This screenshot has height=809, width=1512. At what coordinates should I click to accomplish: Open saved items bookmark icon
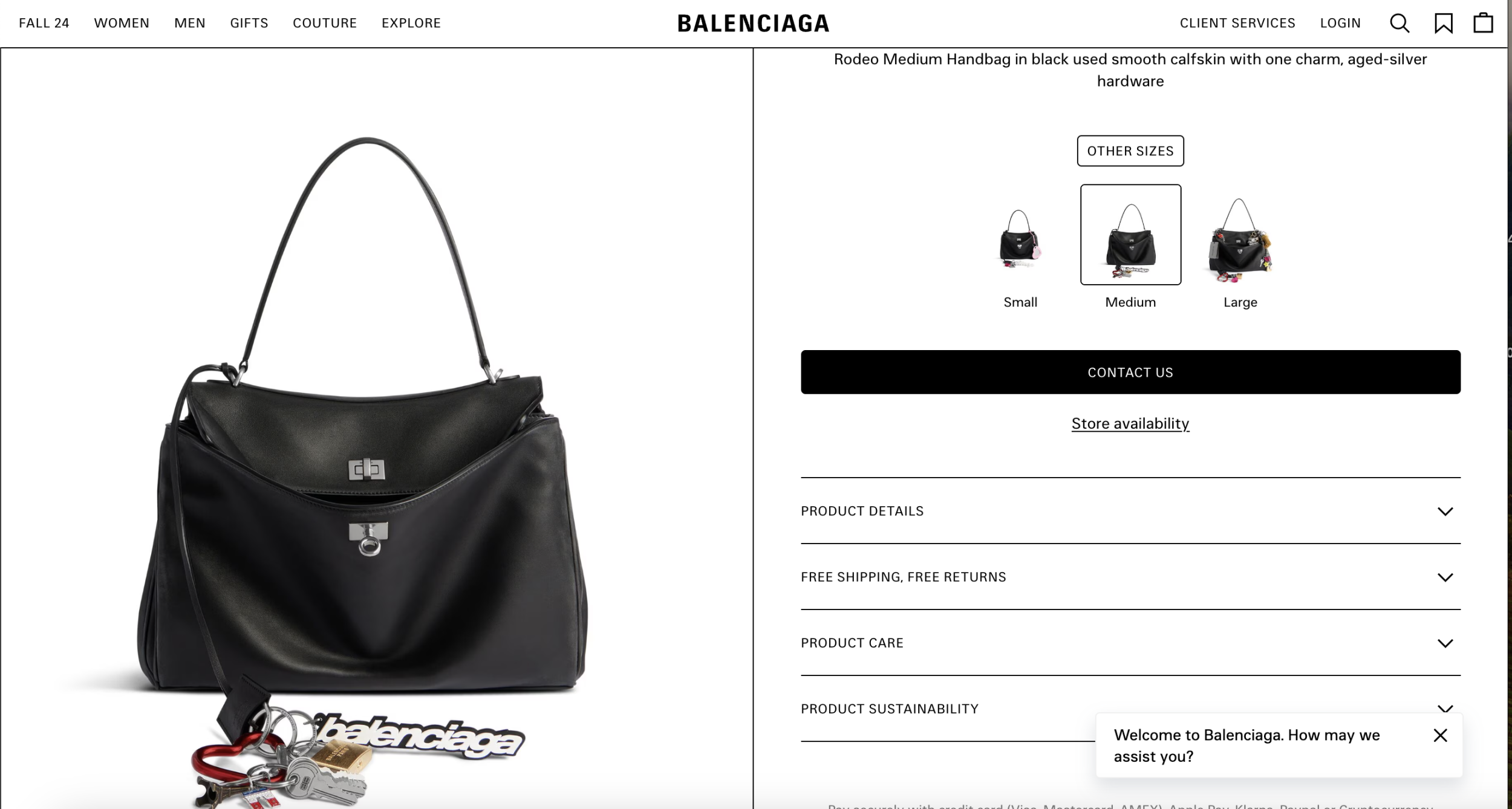pos(1443,23)
